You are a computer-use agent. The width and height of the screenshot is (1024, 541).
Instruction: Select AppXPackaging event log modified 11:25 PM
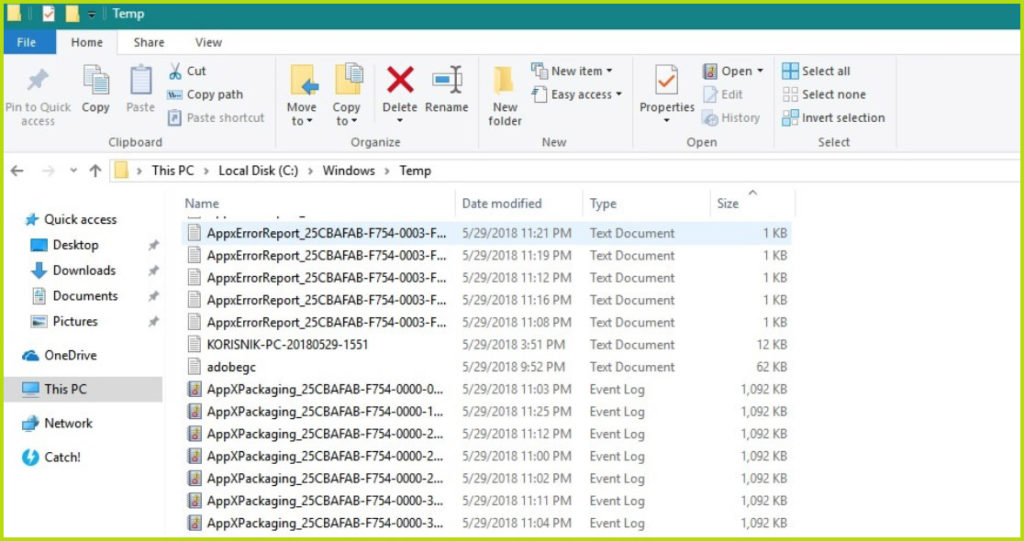point(486,412)
